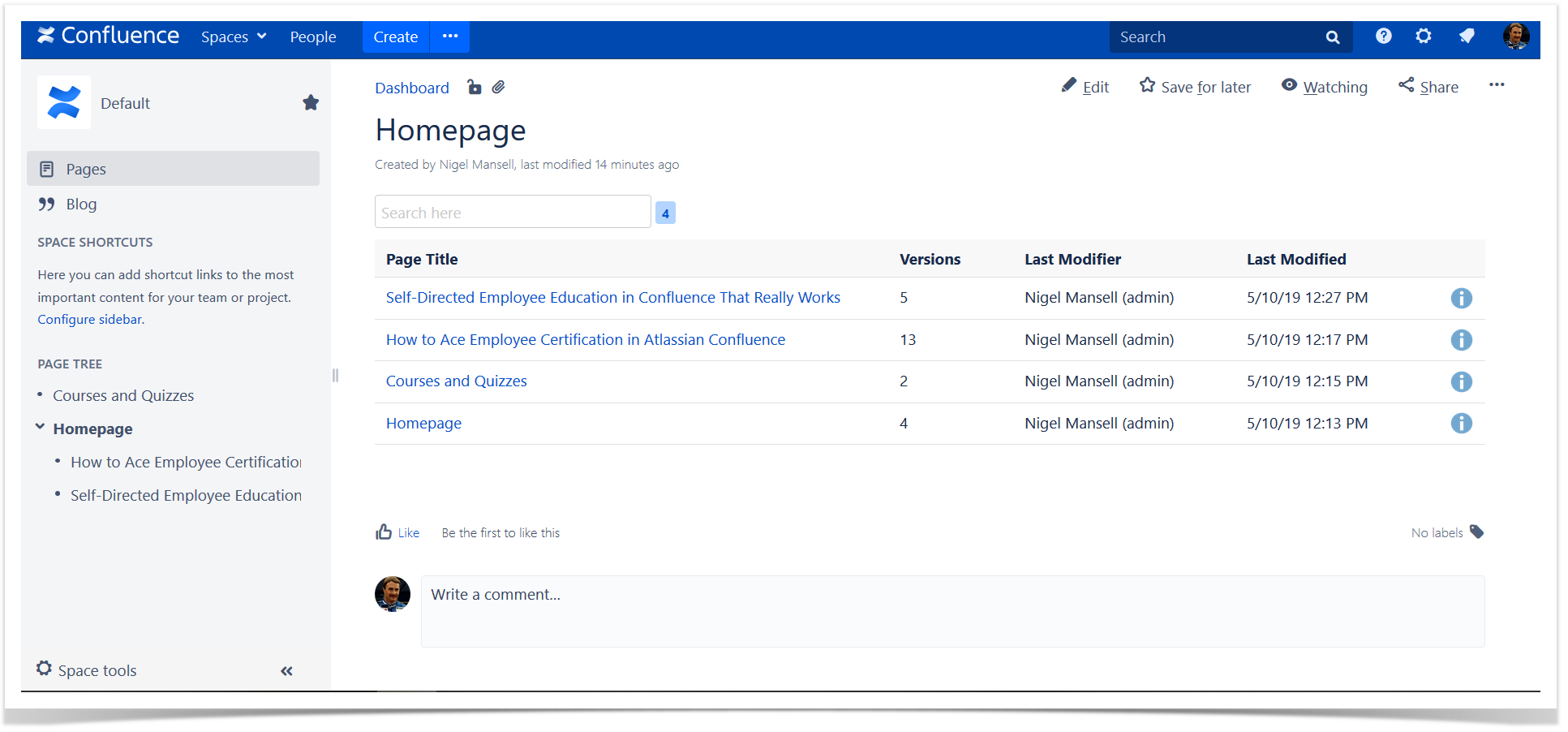The width and height of the screenshot is (1568, 732).
Task: Open How to Ace Employee Certification tree item
Action: (186, 462)
